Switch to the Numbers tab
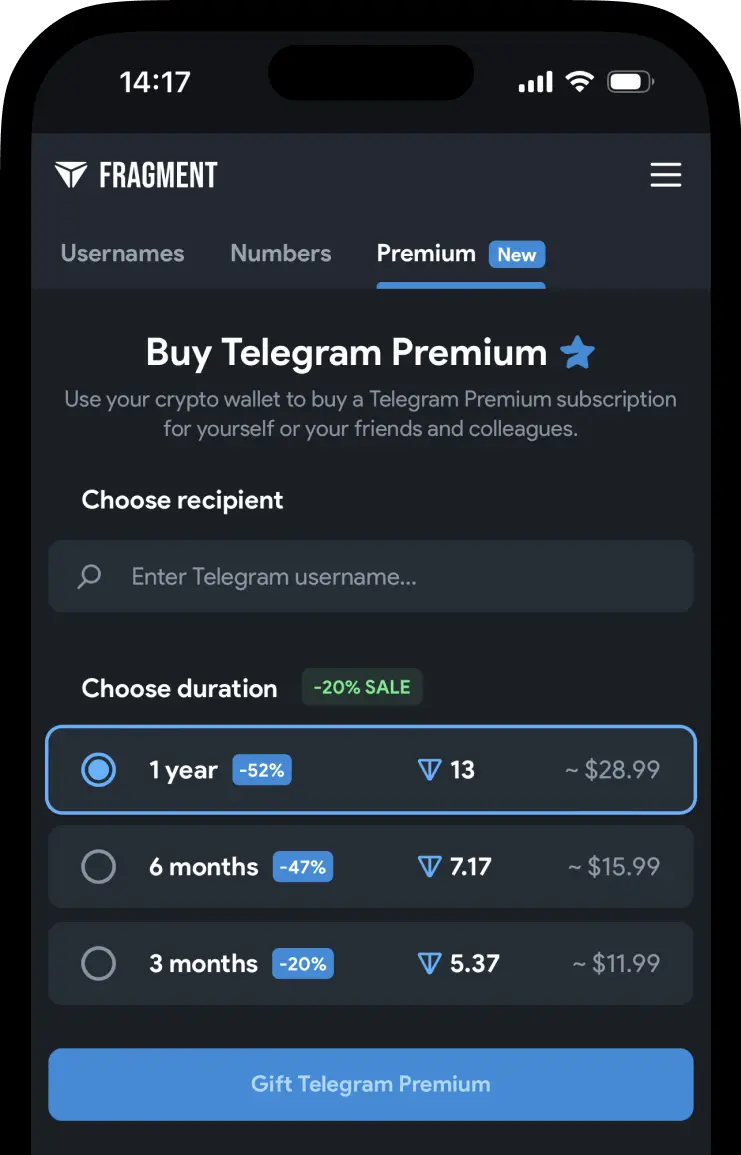 [280, 253]
